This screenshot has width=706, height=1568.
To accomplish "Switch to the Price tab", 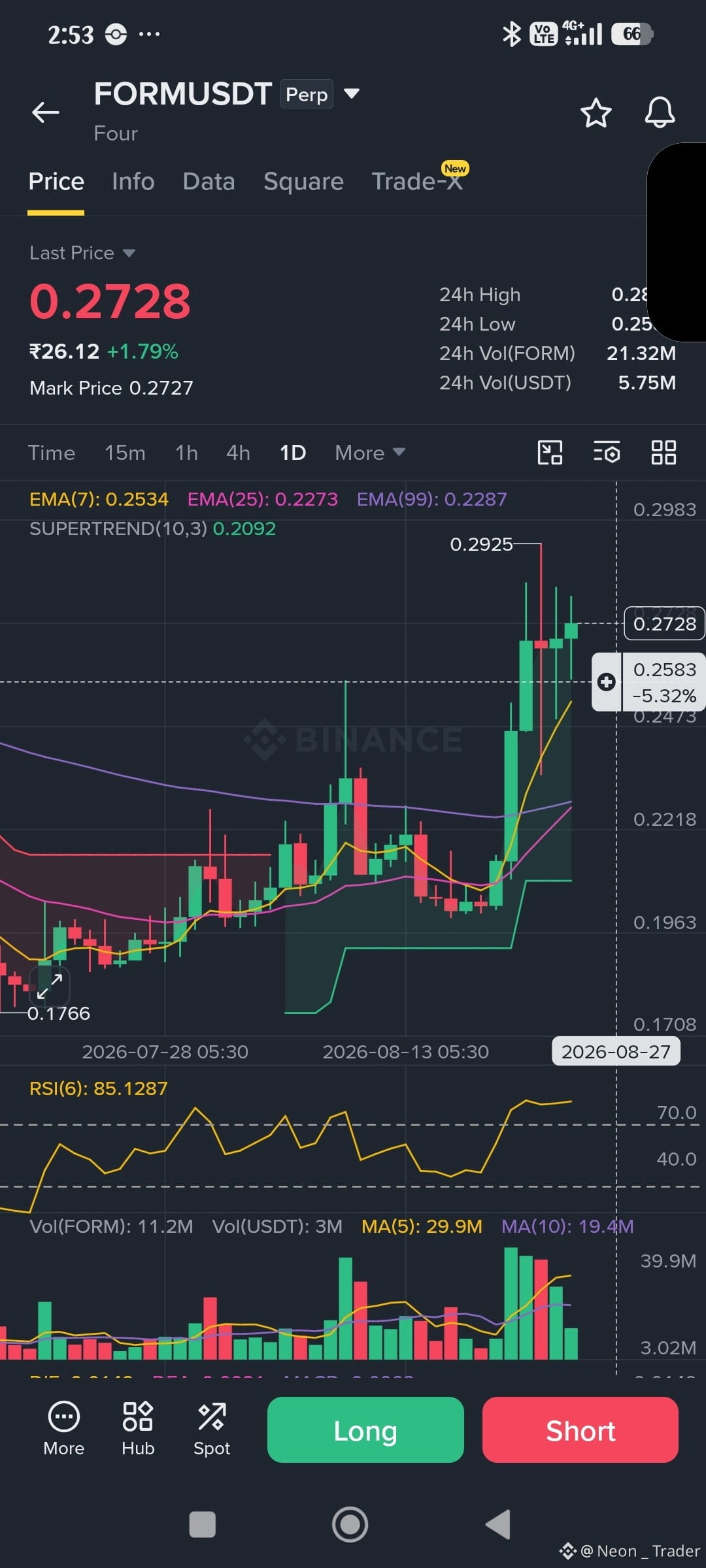I will click(x=56, y=181).
